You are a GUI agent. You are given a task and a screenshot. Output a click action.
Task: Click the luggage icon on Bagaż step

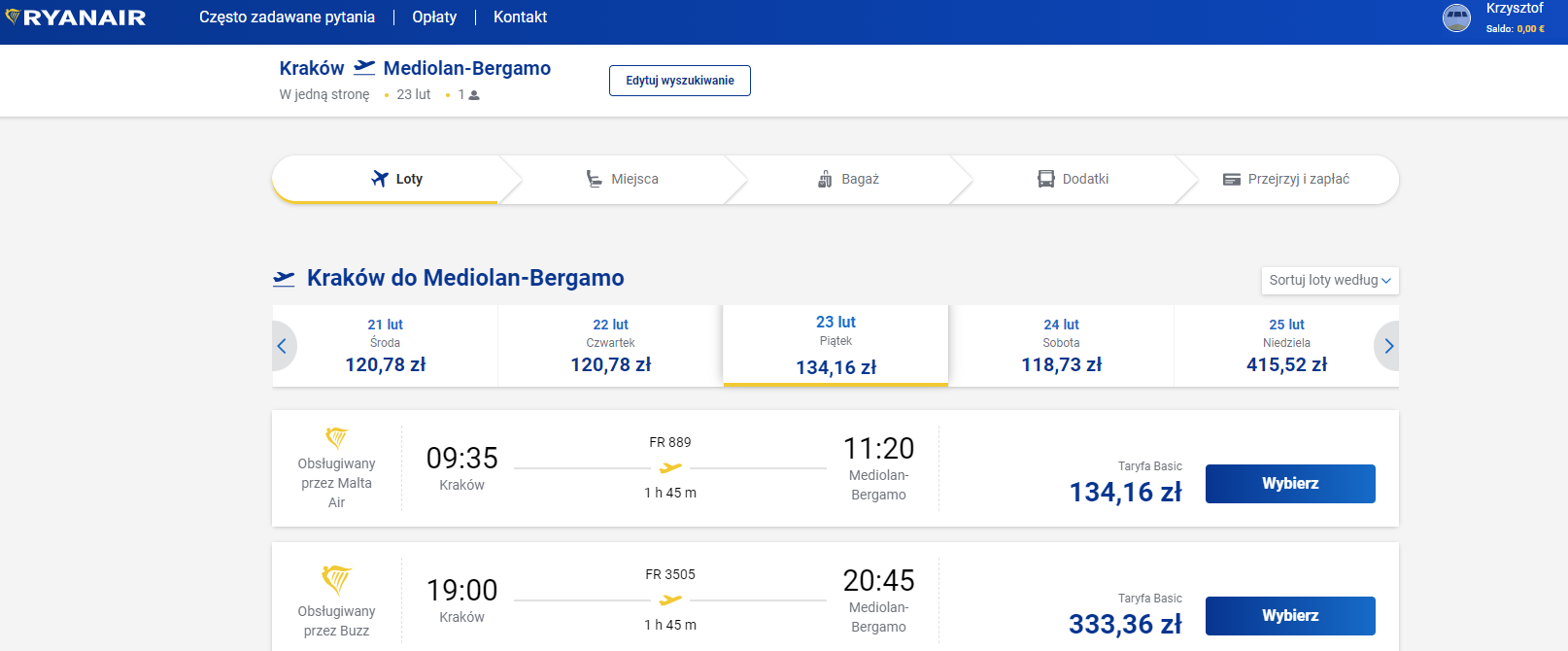click(825, 179)
